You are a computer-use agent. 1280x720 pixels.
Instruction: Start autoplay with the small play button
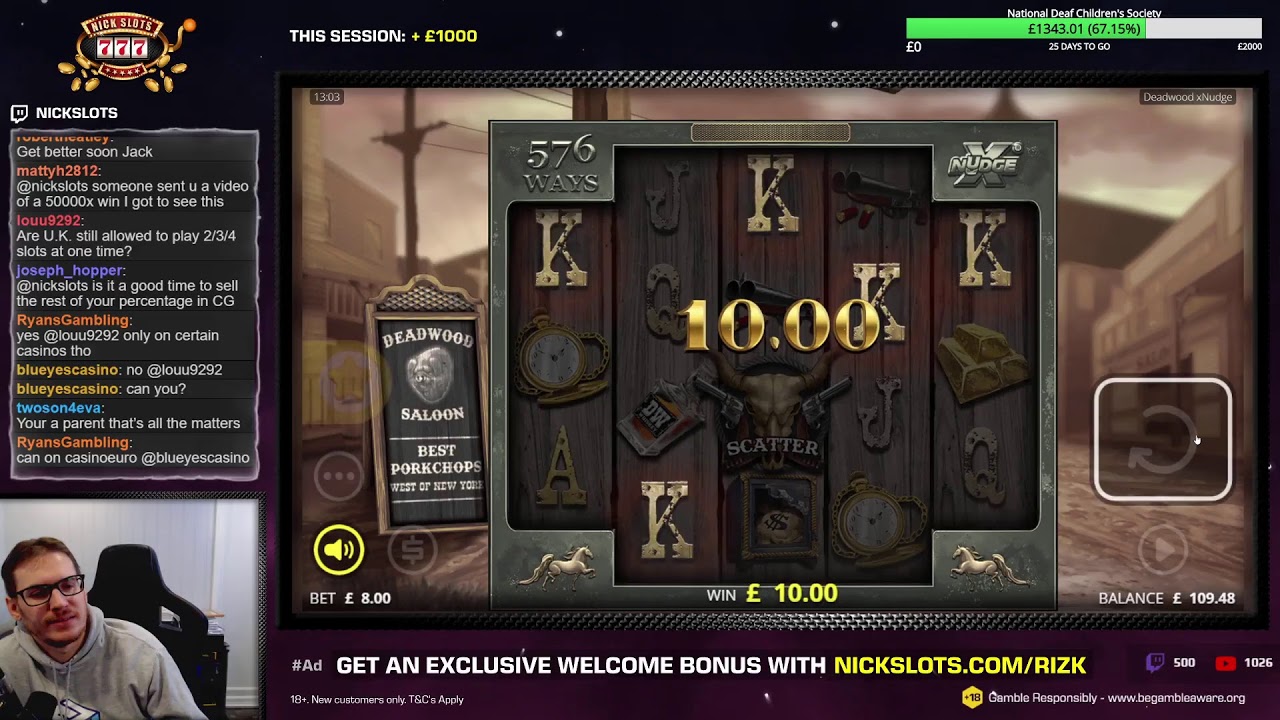coord(1163,549)
